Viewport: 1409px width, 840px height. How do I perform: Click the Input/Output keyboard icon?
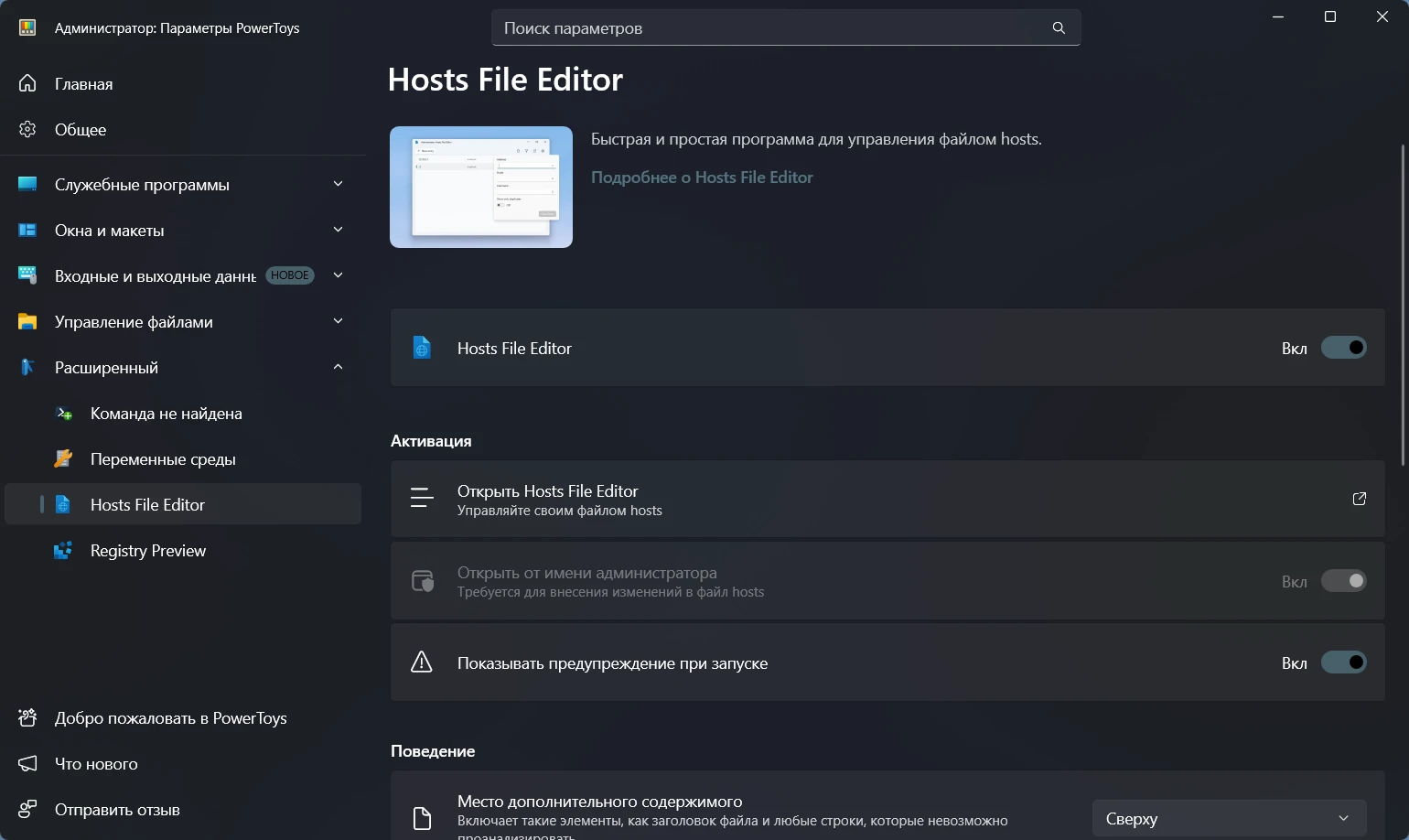click(x=27, y=275)
